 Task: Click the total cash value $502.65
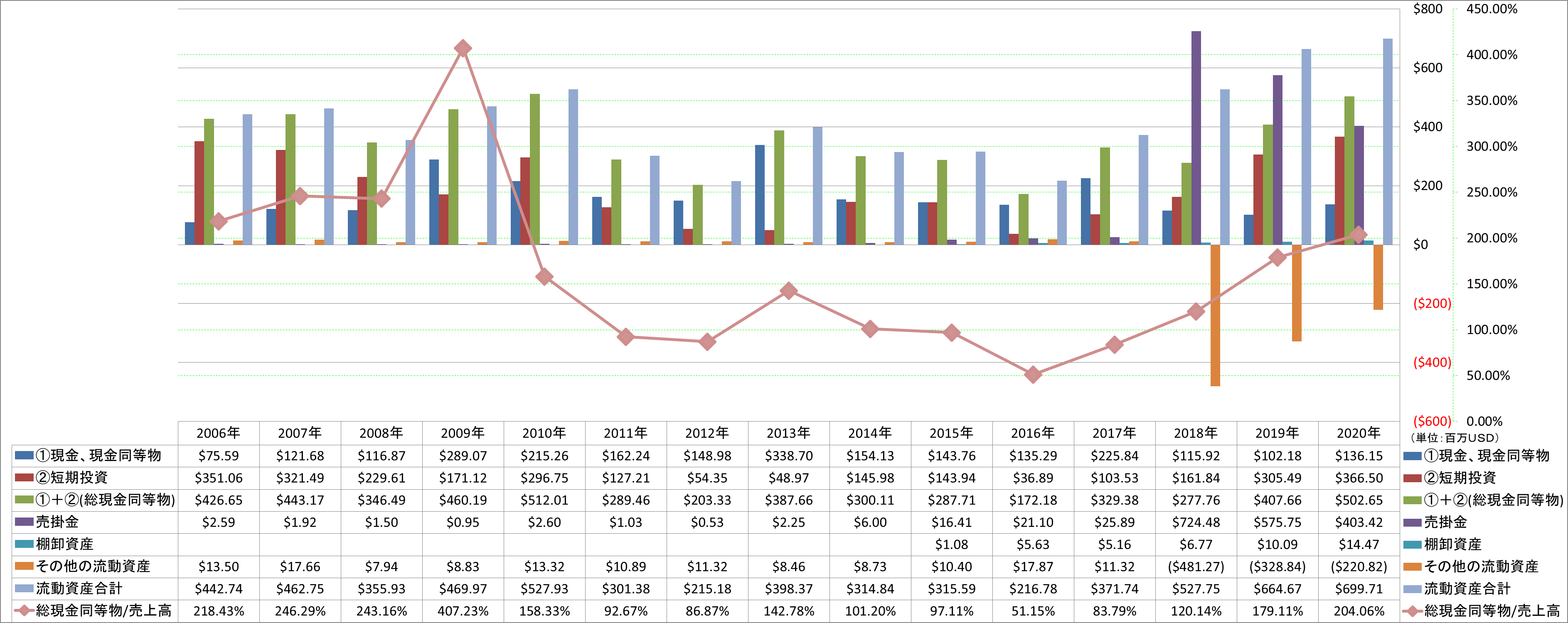tap(1359, 500)
